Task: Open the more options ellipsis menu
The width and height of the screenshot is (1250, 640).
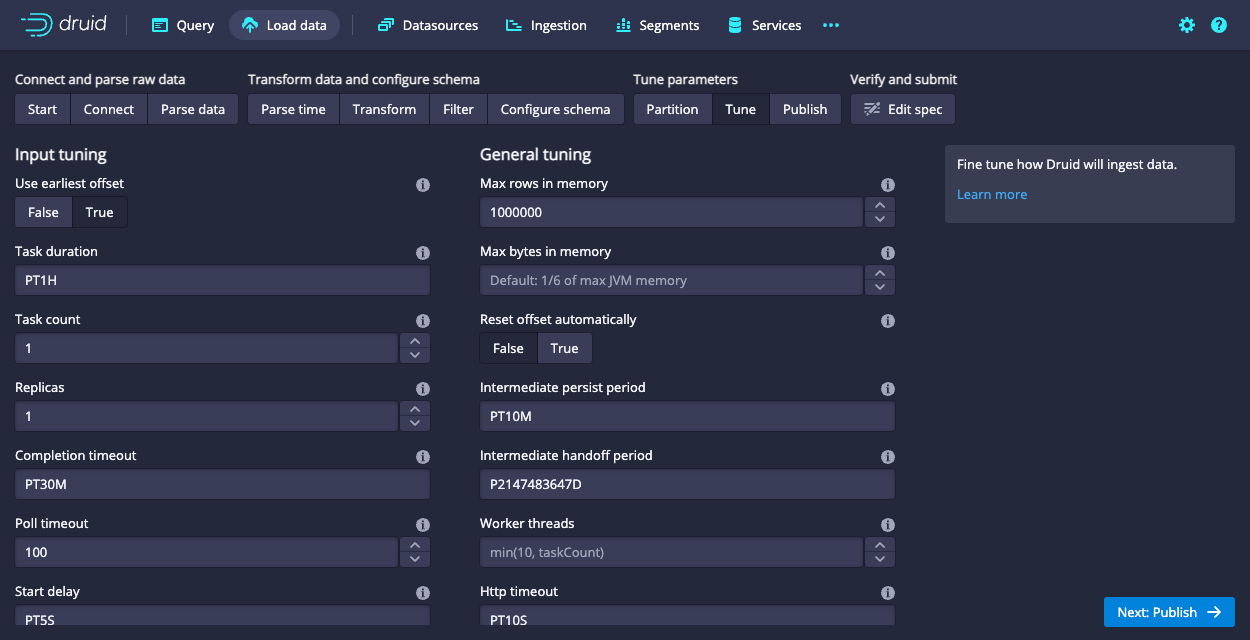Action: pyautogui.click(x=830, y=25)
